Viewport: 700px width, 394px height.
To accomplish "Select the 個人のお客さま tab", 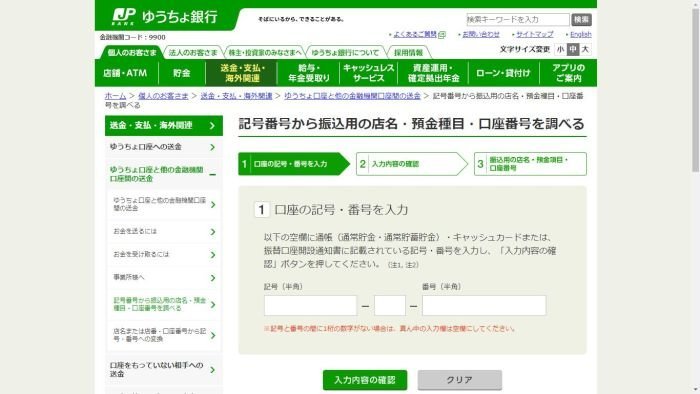I will click(132, 53).
